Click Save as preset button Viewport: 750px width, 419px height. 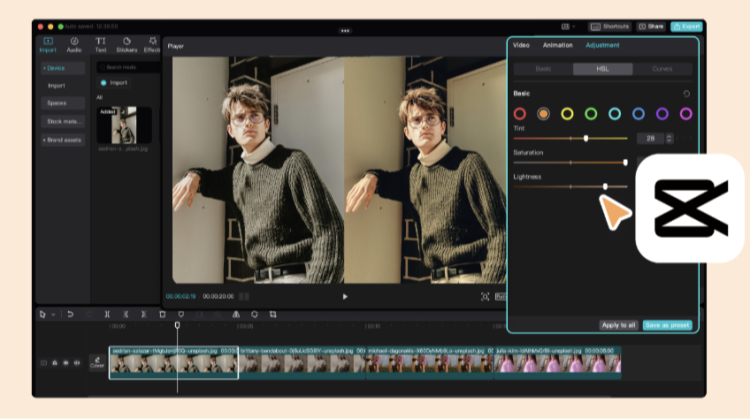[x=667, y=325]
